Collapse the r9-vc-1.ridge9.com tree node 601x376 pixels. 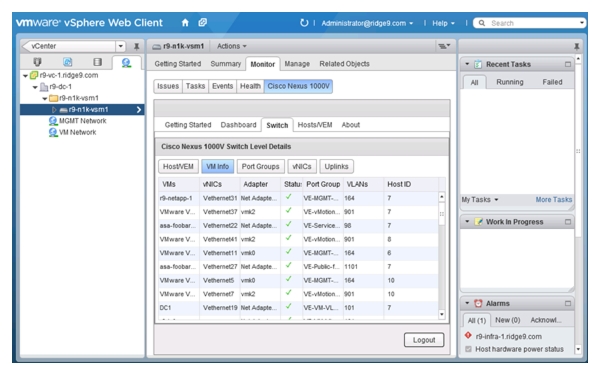(x=25, y=76)
